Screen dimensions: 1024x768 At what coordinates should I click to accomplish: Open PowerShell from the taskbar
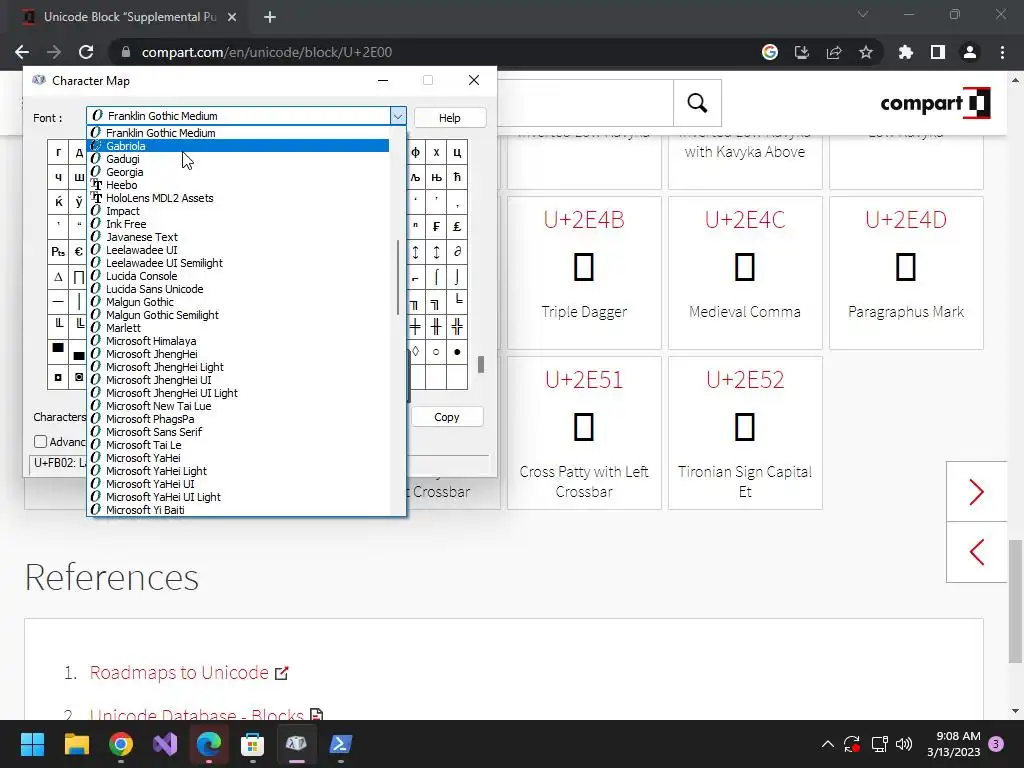340,744
